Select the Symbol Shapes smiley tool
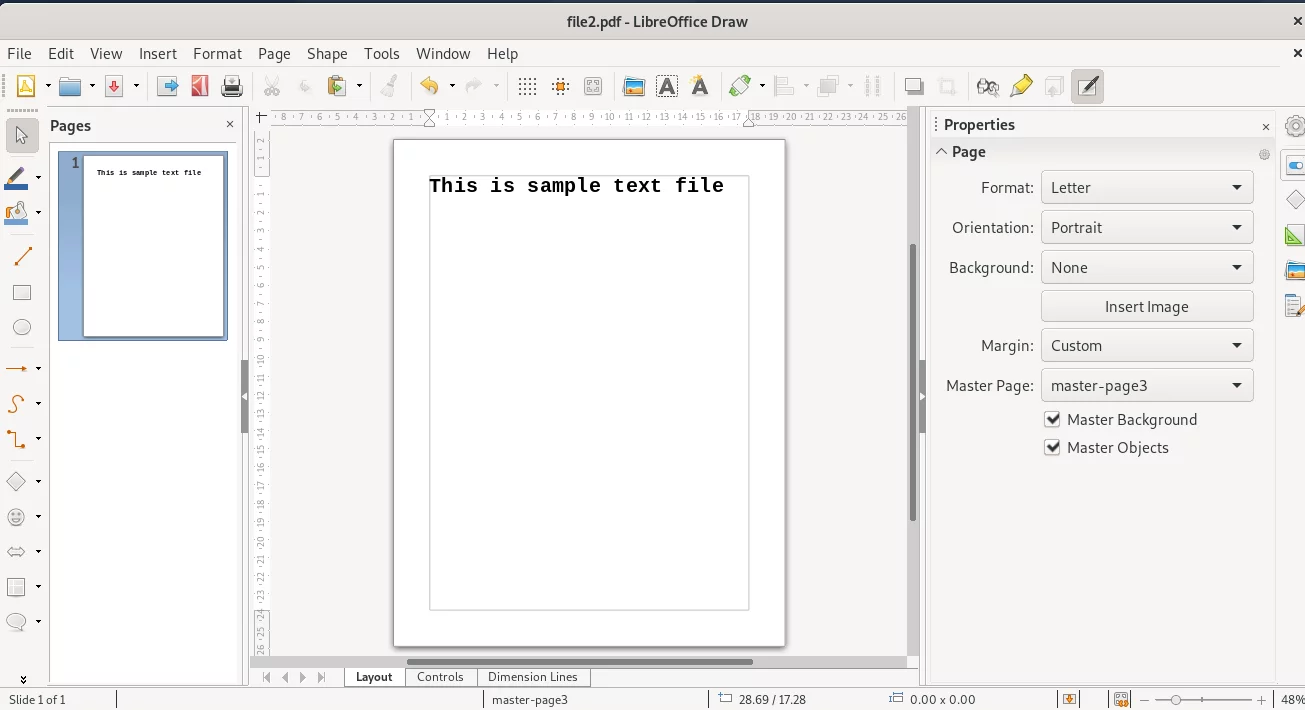This screenshot has height=710, width=1305. pyautogui.click(x=17, y=517)
